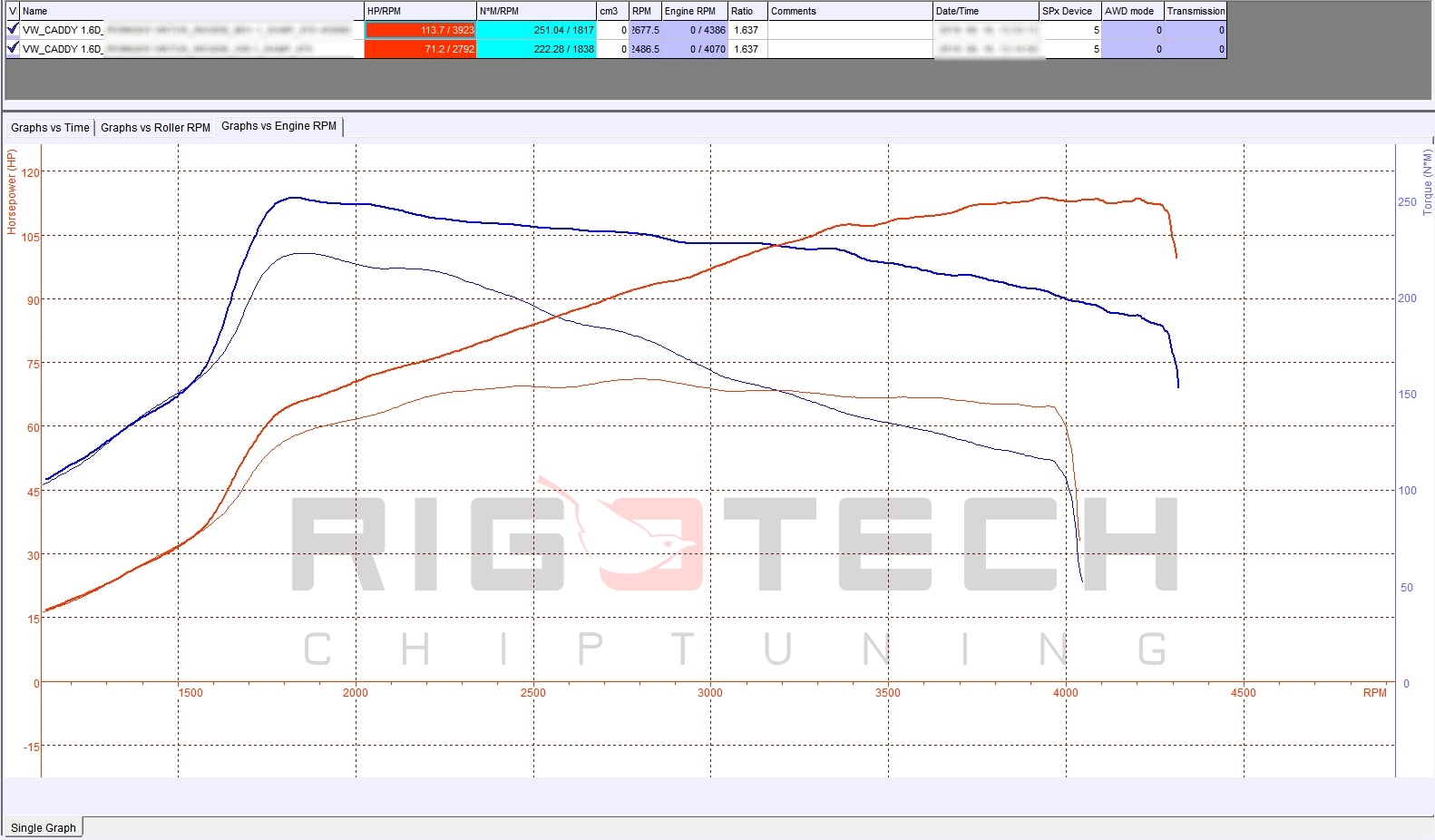Viewport: 1435px width, 840px height.
Task: Uncheck the run with 71.2 / 2792 HP
Action: point(13,48)
